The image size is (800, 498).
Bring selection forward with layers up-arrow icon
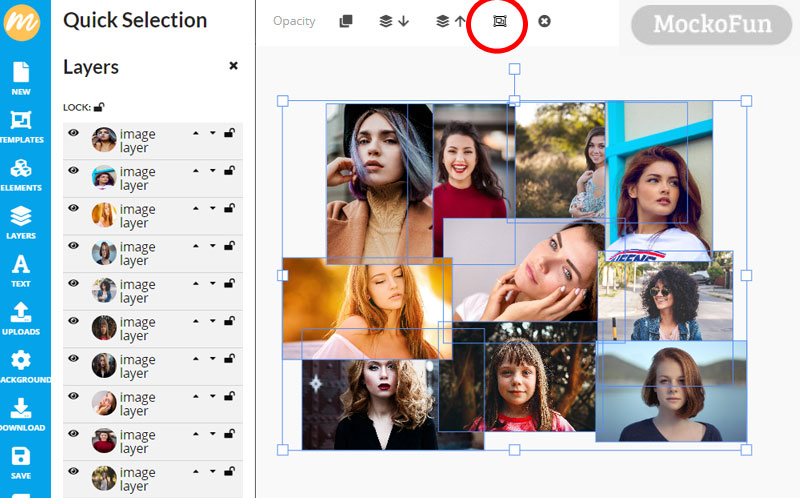point(451,21)
